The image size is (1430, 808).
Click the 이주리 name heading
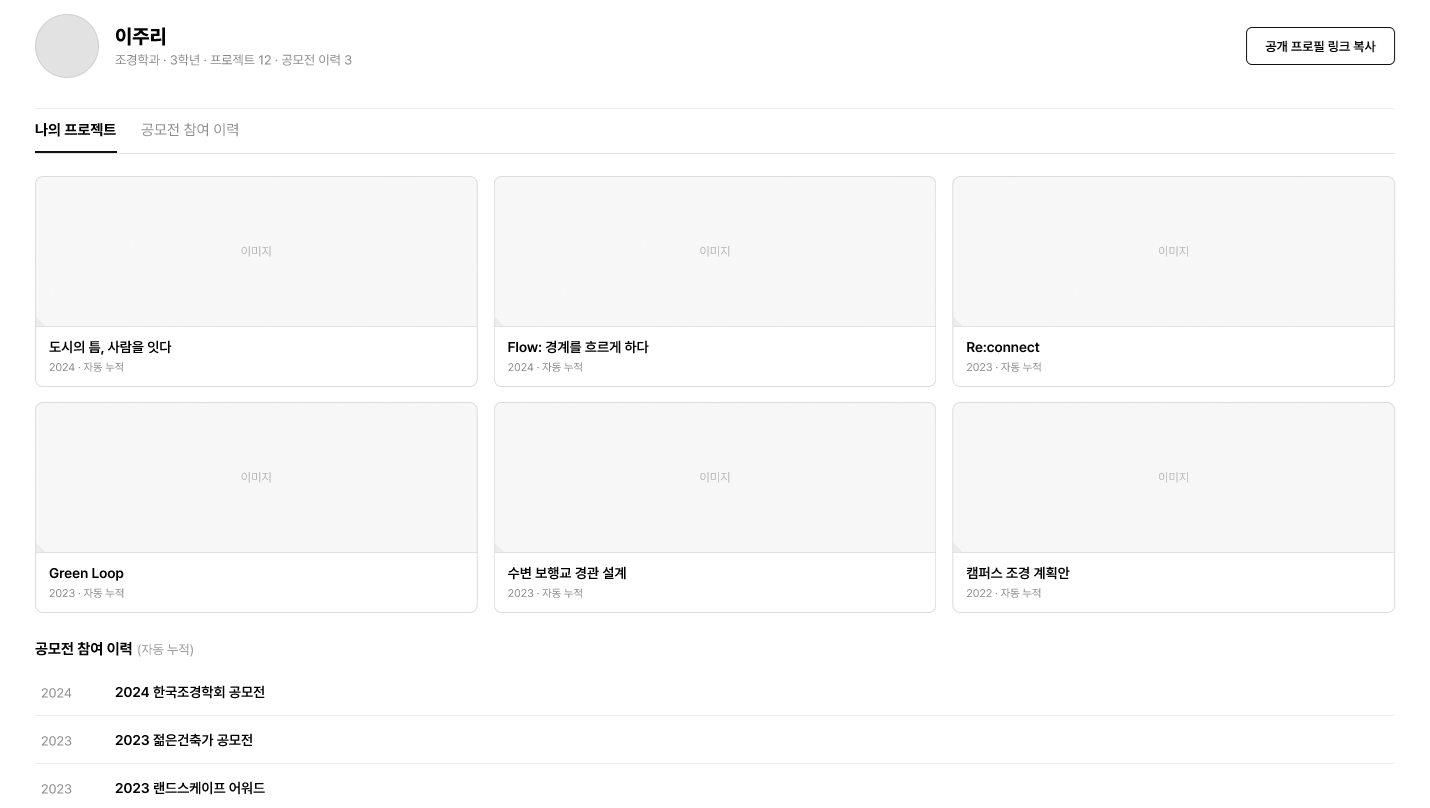click(141, 37)
